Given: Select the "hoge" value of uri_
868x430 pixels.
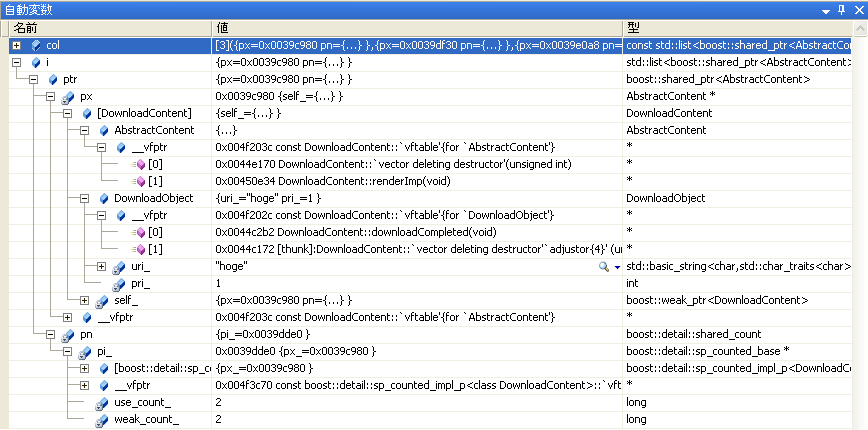Looking at the screenshot, I should point(231,267).
